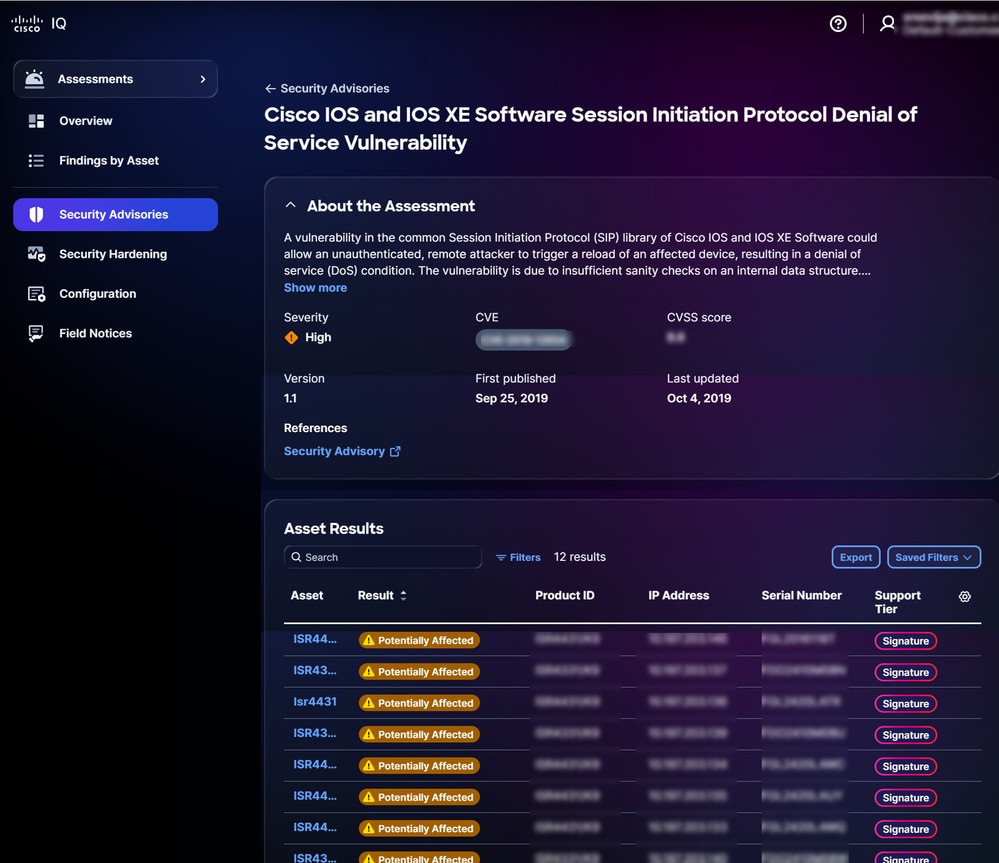The height and width of the screenshot is (863, 999).
Task: Click warning icon in the Isr4431 row
Action: coord(368,703)
